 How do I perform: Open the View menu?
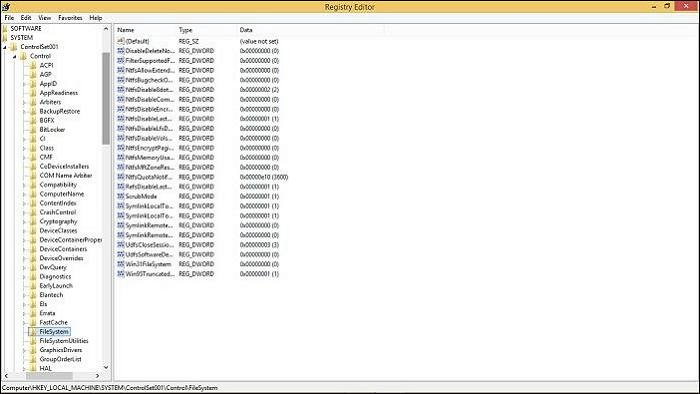pyautogui.click(x=45, y=18)
